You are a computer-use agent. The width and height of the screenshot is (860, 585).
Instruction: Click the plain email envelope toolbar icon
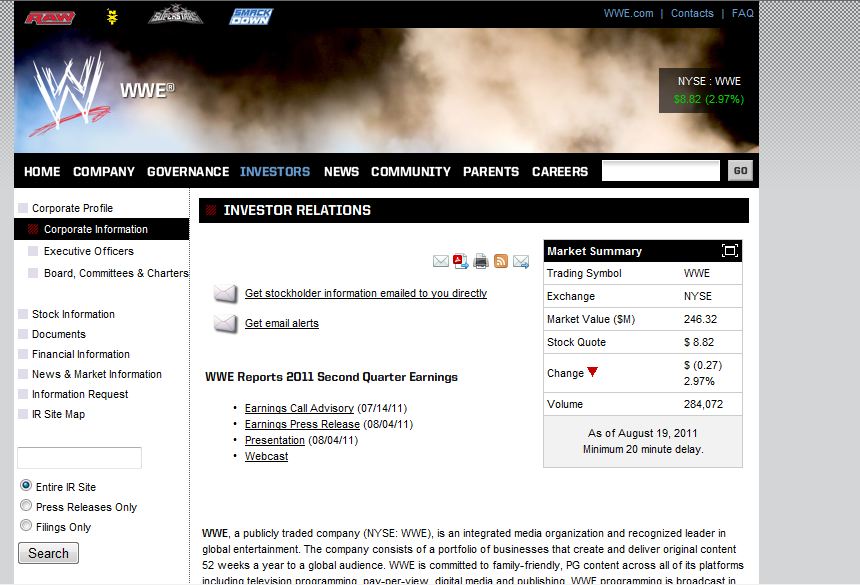pos(440,261)
